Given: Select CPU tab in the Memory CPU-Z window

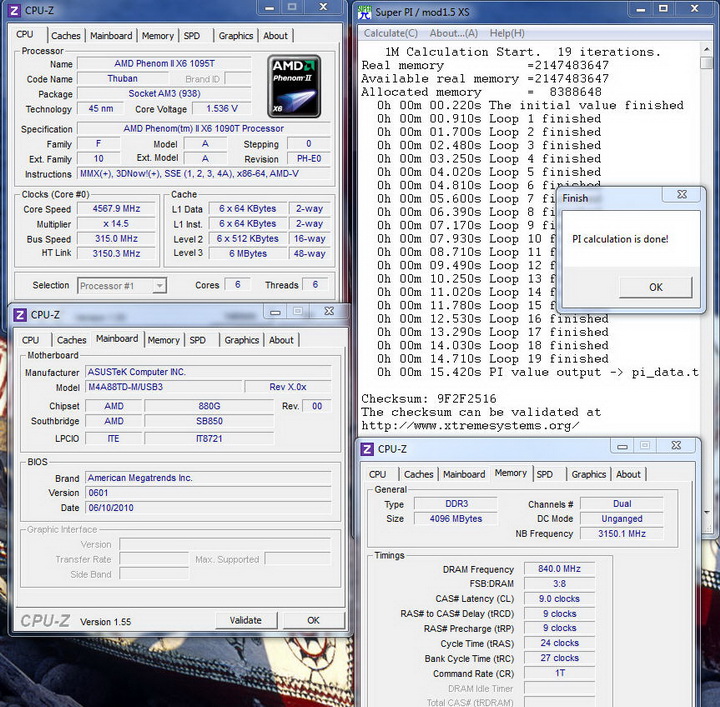Looking at the screenshot, I should [x=378, y=474].
